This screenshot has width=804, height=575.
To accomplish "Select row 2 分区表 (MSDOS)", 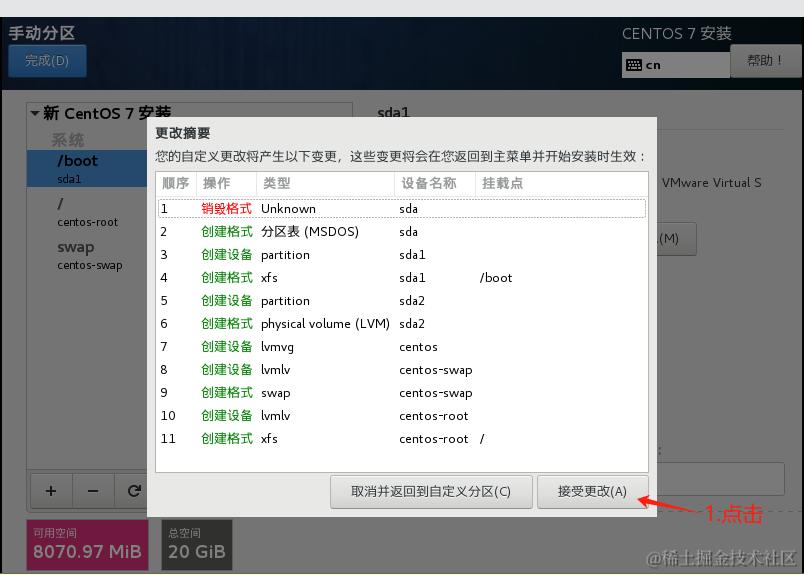I will click(x=402, y=232).
